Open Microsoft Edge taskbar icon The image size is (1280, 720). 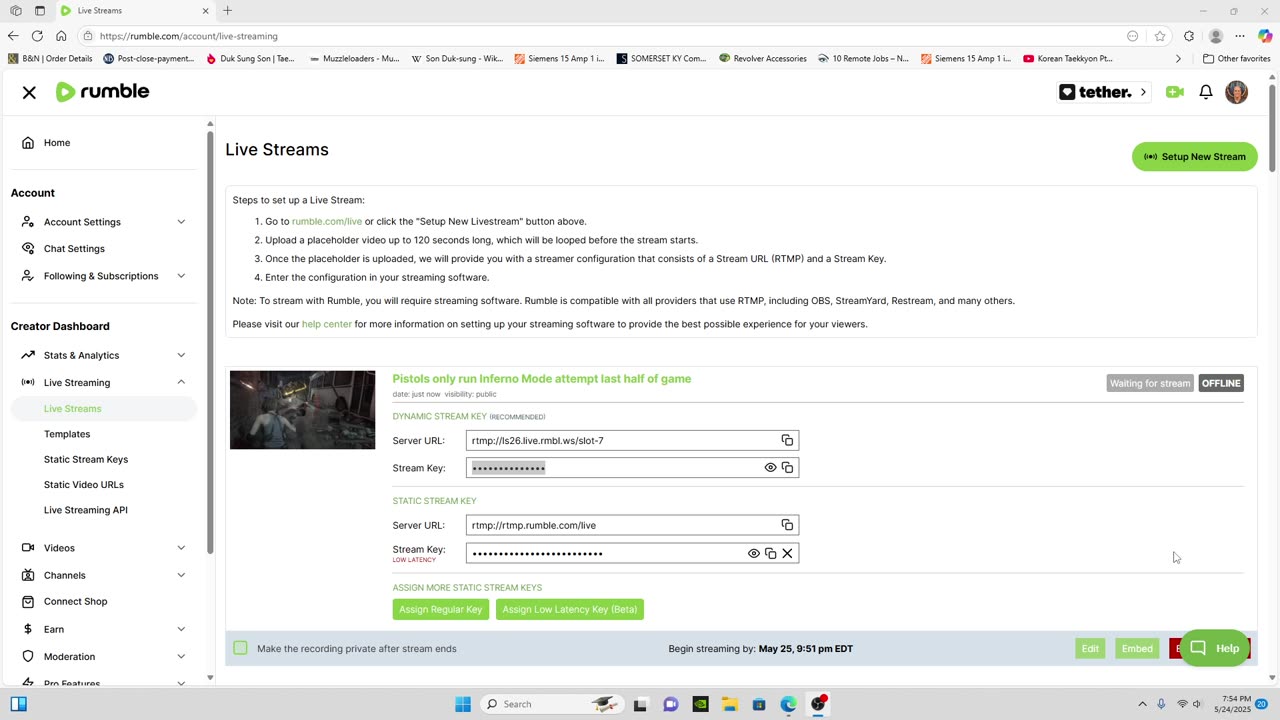(x=789, y=704)
